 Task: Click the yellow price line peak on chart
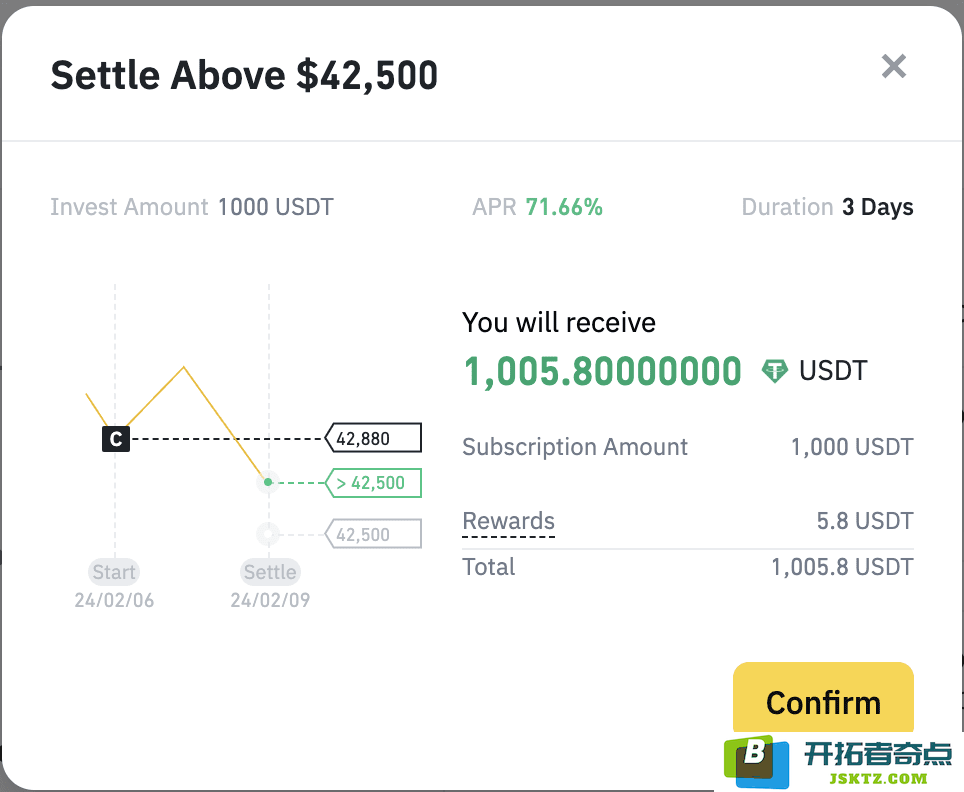coord(183,368)
